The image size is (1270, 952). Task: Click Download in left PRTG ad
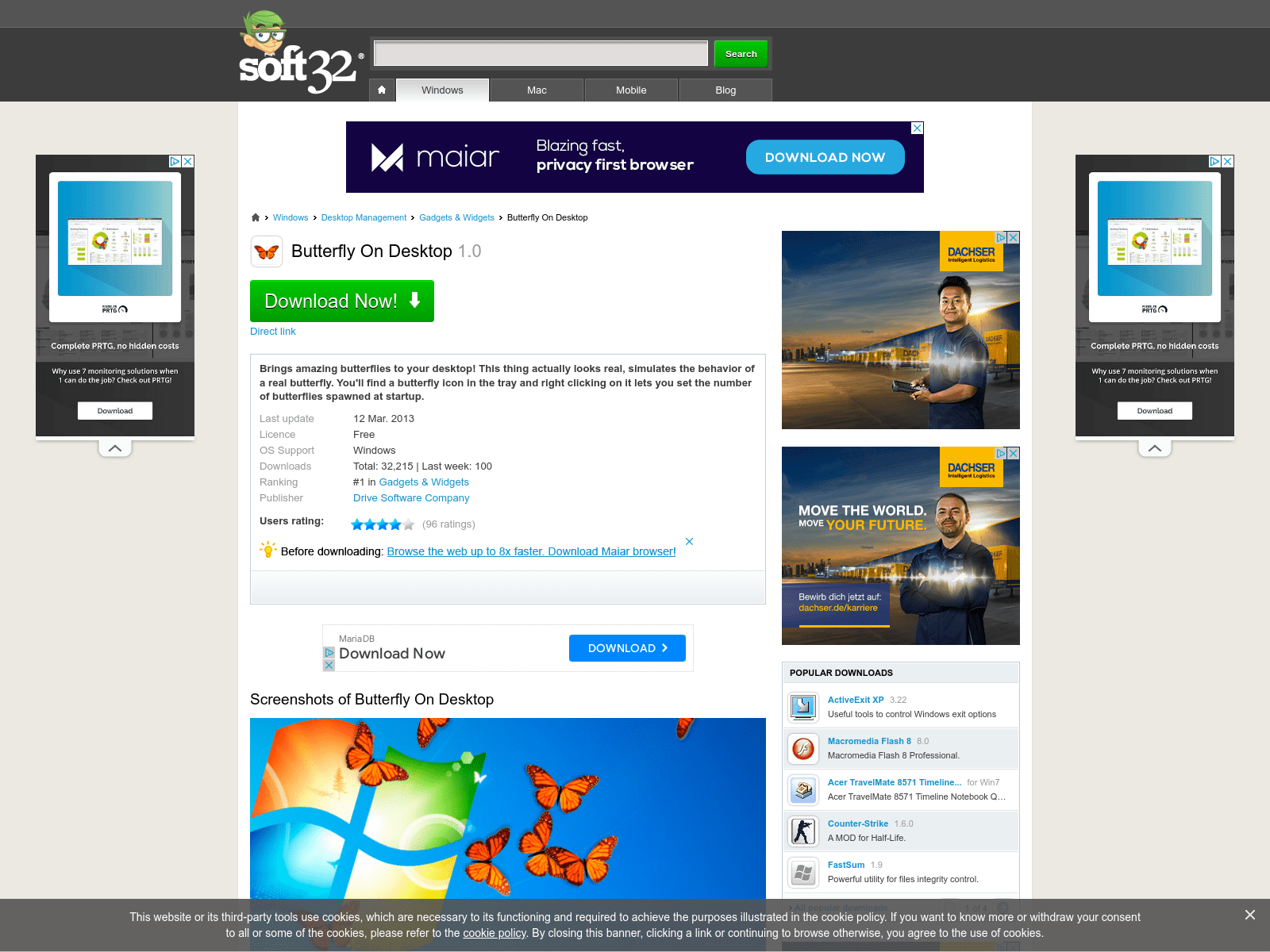[115, 411]
